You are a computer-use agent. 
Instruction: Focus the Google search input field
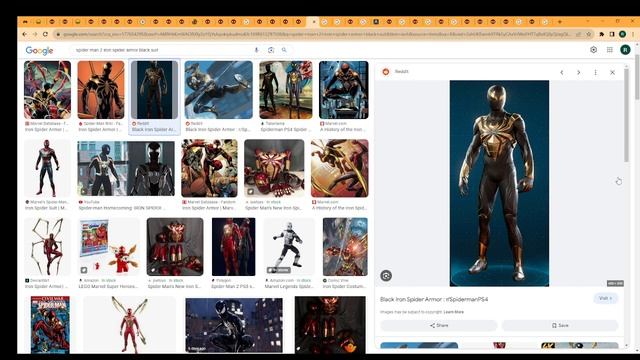click(x=163, y=50)
